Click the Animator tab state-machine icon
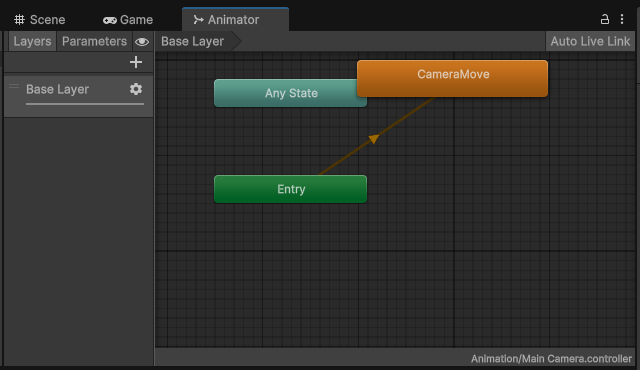 198,20
